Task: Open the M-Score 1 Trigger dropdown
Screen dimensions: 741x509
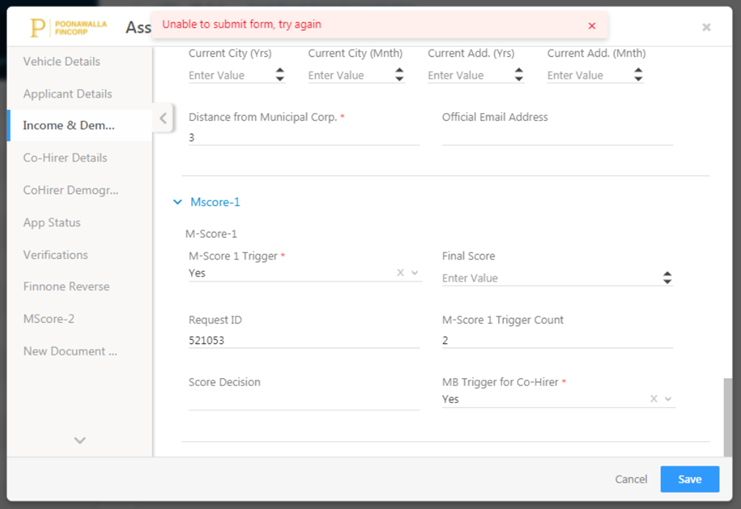Action: coord(415,273)
